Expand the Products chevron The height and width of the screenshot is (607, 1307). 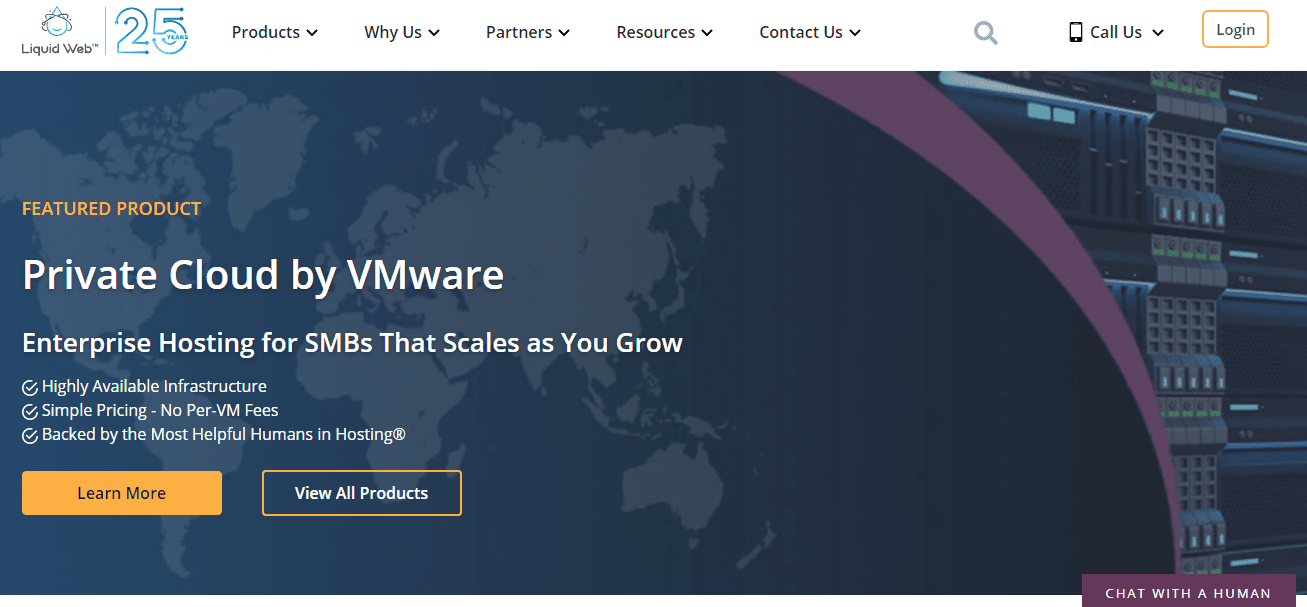[x=312, y=33]
